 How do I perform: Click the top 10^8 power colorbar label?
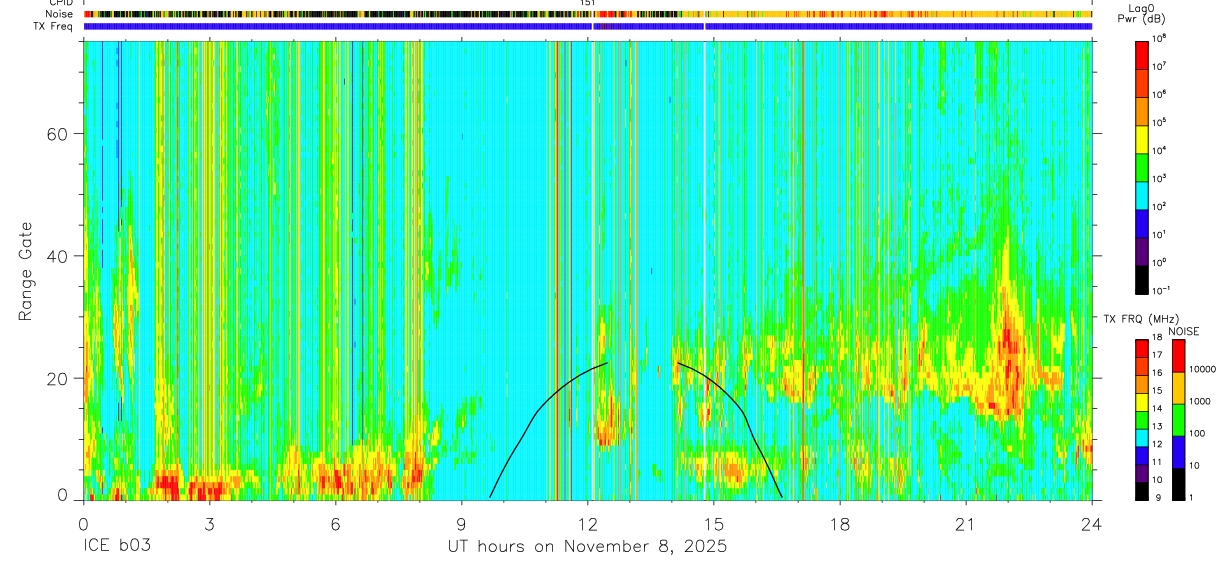click(1160, 38)
